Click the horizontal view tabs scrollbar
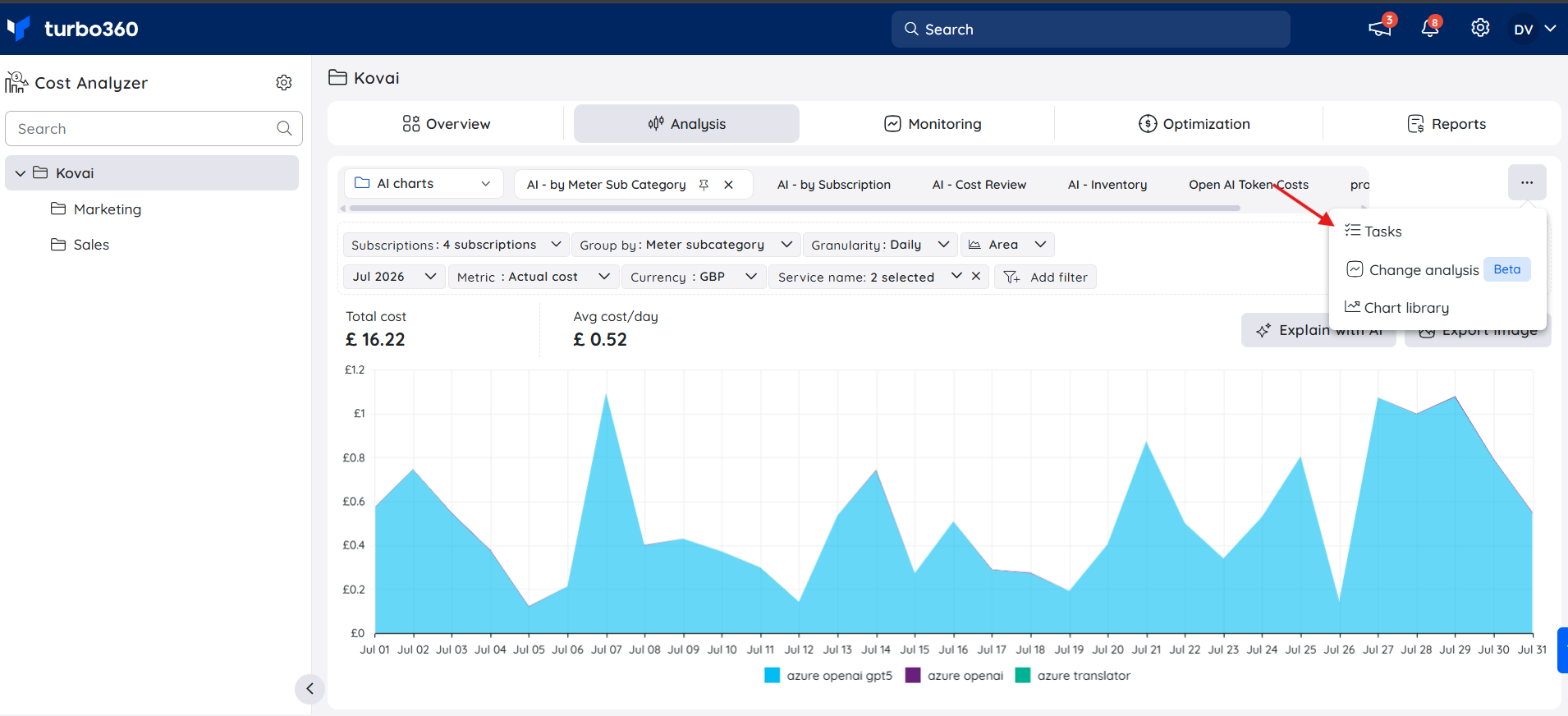 (795, 209)
